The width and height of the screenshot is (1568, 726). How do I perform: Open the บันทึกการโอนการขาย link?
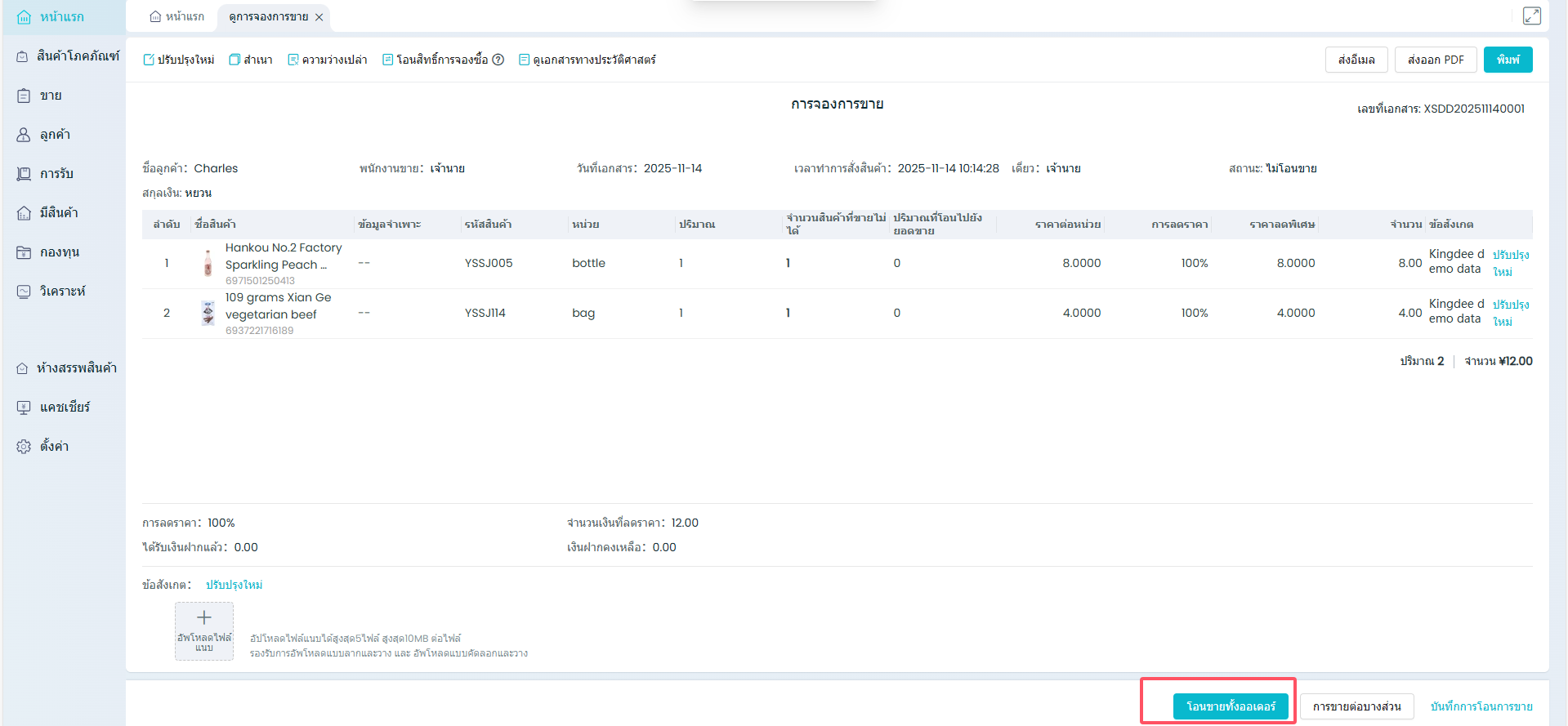coord(1481,706)
